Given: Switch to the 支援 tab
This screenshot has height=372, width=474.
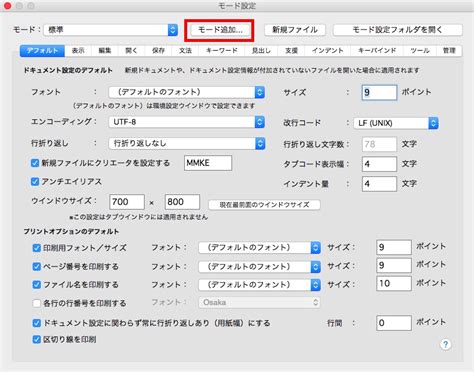Looking at the screenshot, I should tap(291, 51).
